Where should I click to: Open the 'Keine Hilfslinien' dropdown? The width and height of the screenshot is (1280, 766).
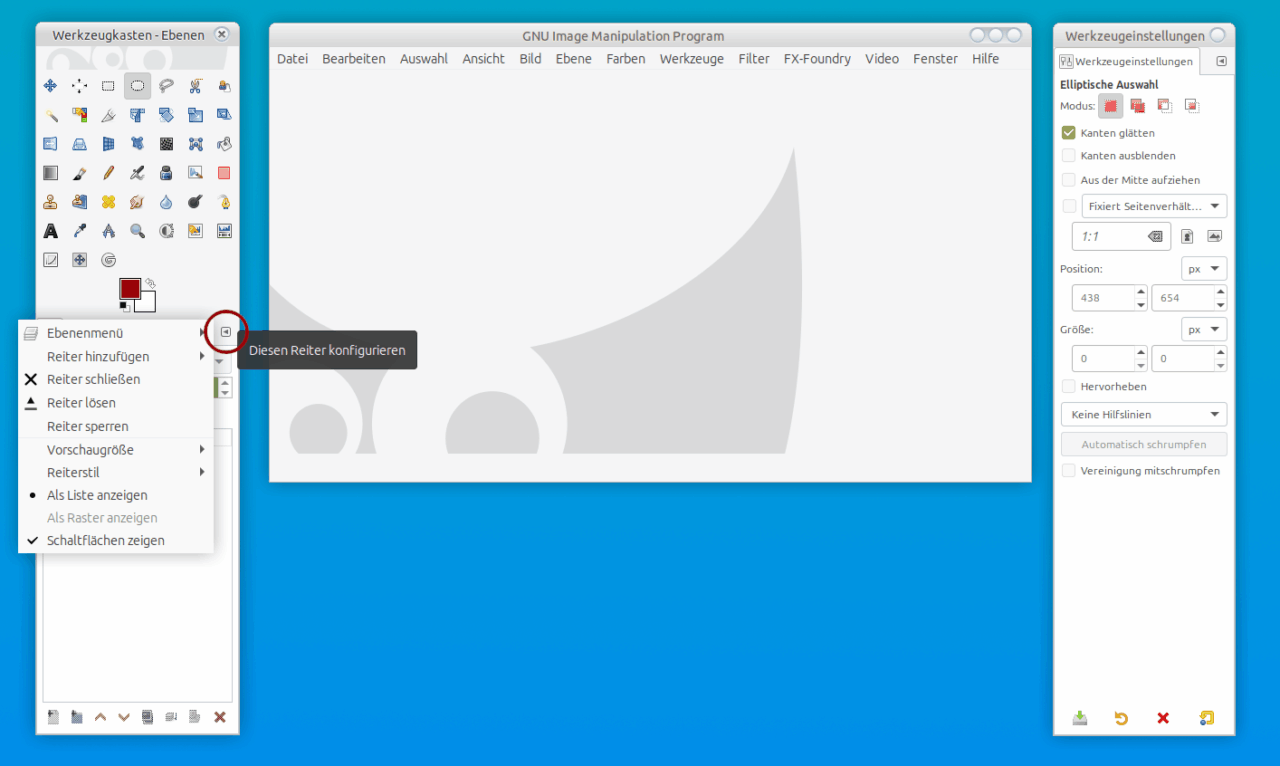pyautogui.click(x=1144, y=414)
